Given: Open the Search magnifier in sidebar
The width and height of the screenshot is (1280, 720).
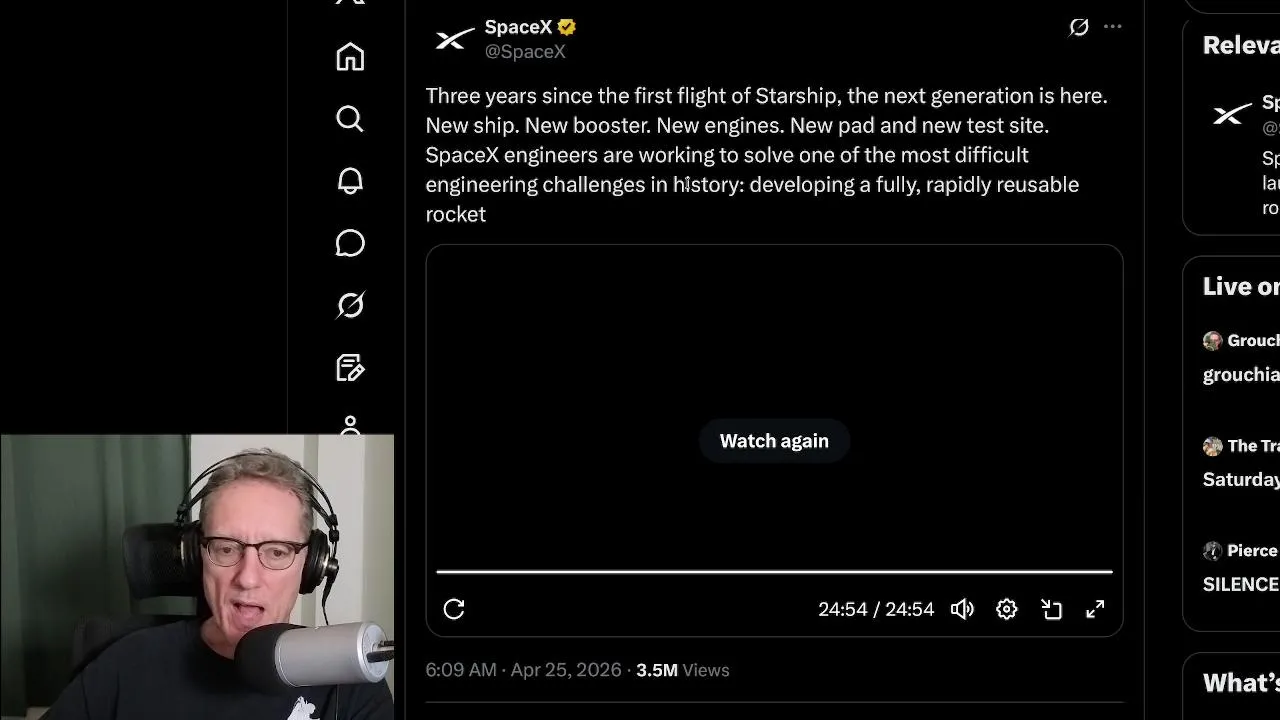Looking at the screenshot, I should pyautogui.click(x=350, y=119).
